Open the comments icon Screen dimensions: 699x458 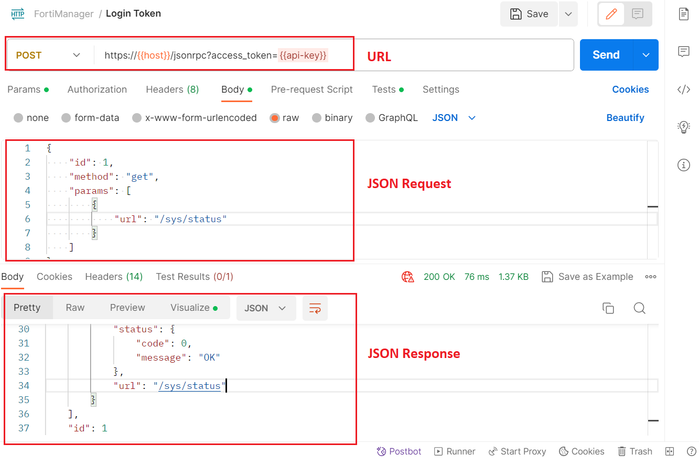coord(637,14)
